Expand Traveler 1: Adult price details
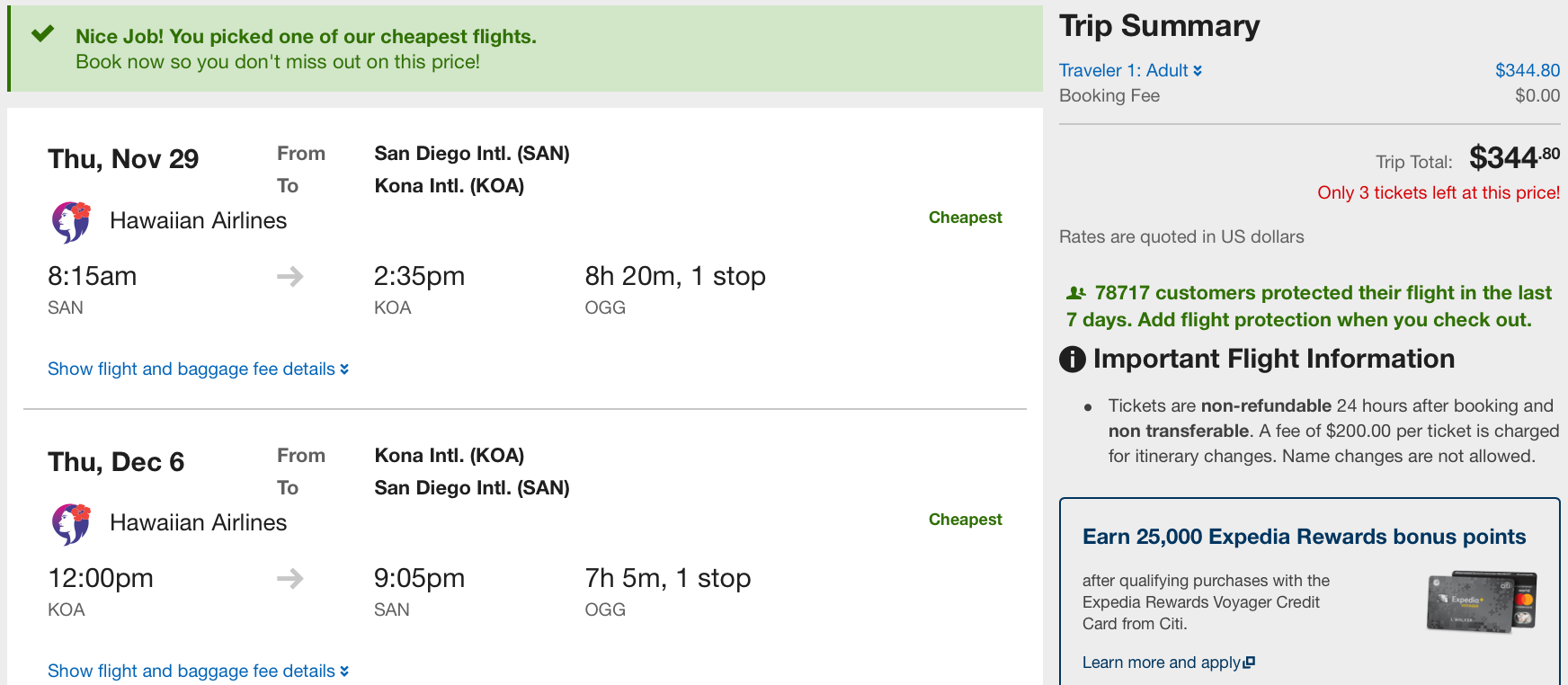The width and height of the screenshot is (1568, 685). click(x=1130, y=70)
